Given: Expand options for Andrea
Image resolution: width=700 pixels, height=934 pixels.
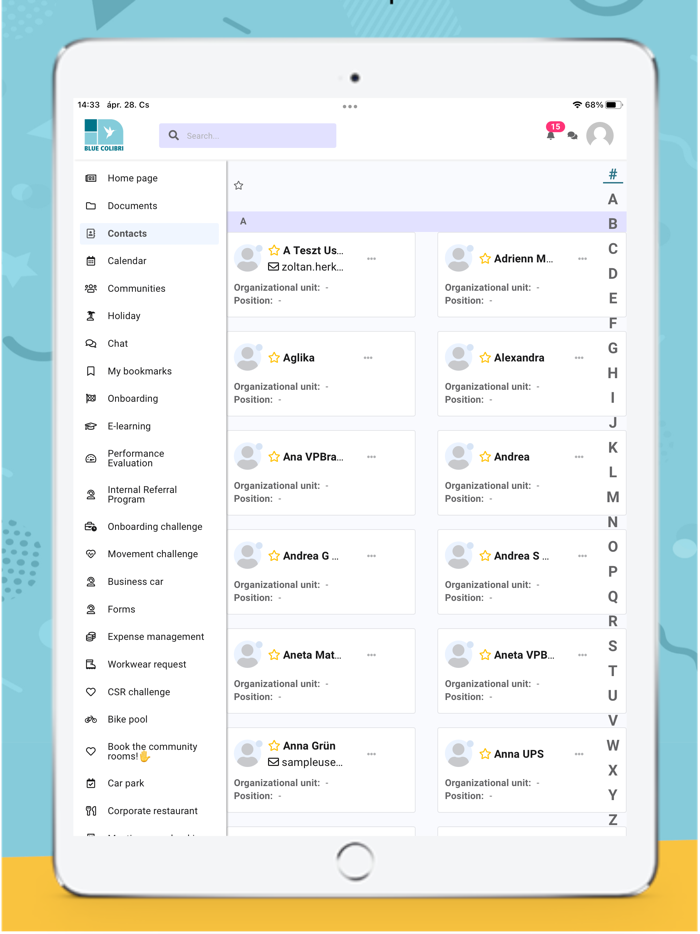Looking at the screenshot, I should pos(579,457).
